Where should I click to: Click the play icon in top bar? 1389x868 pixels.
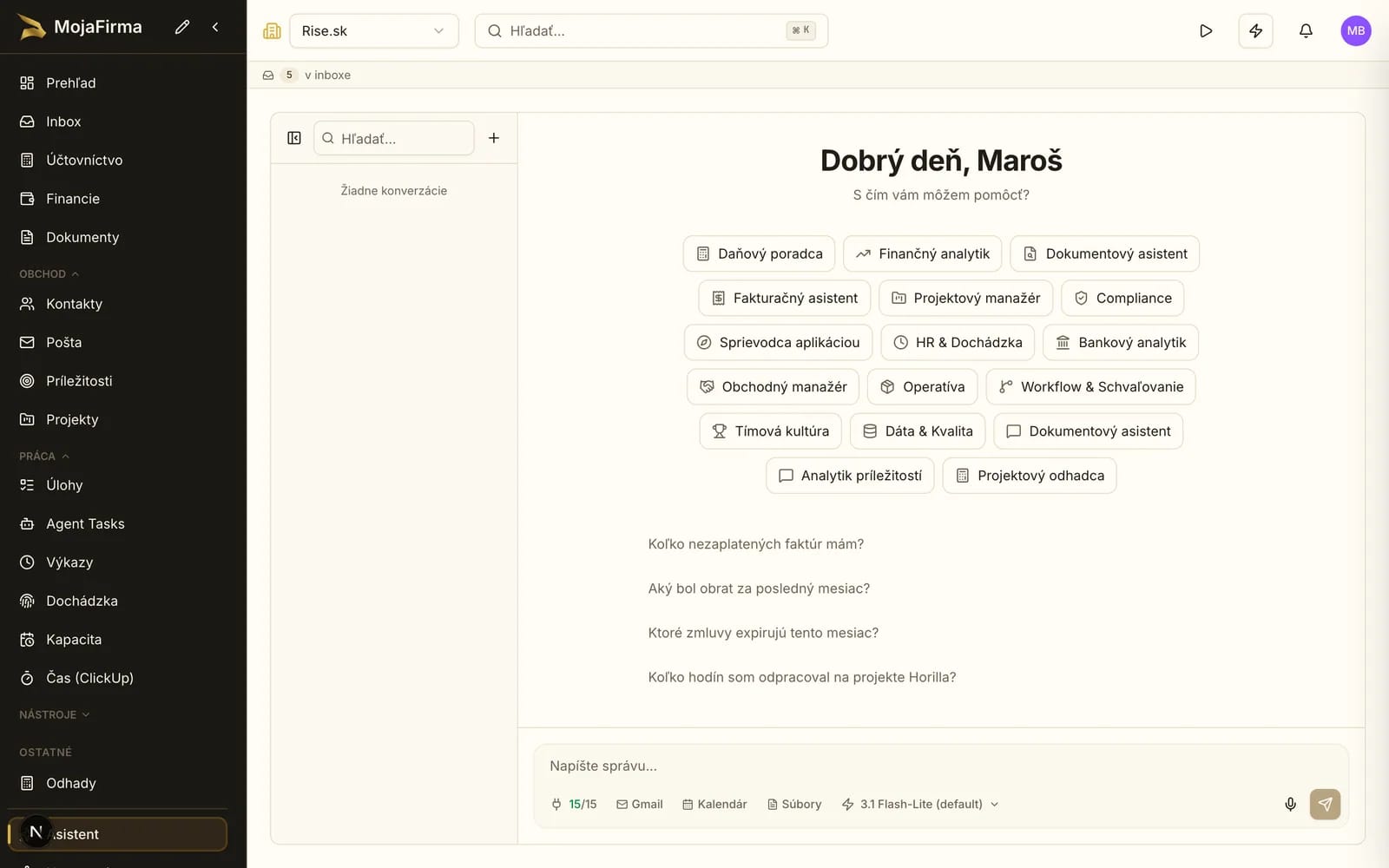tap(1206, 30)
